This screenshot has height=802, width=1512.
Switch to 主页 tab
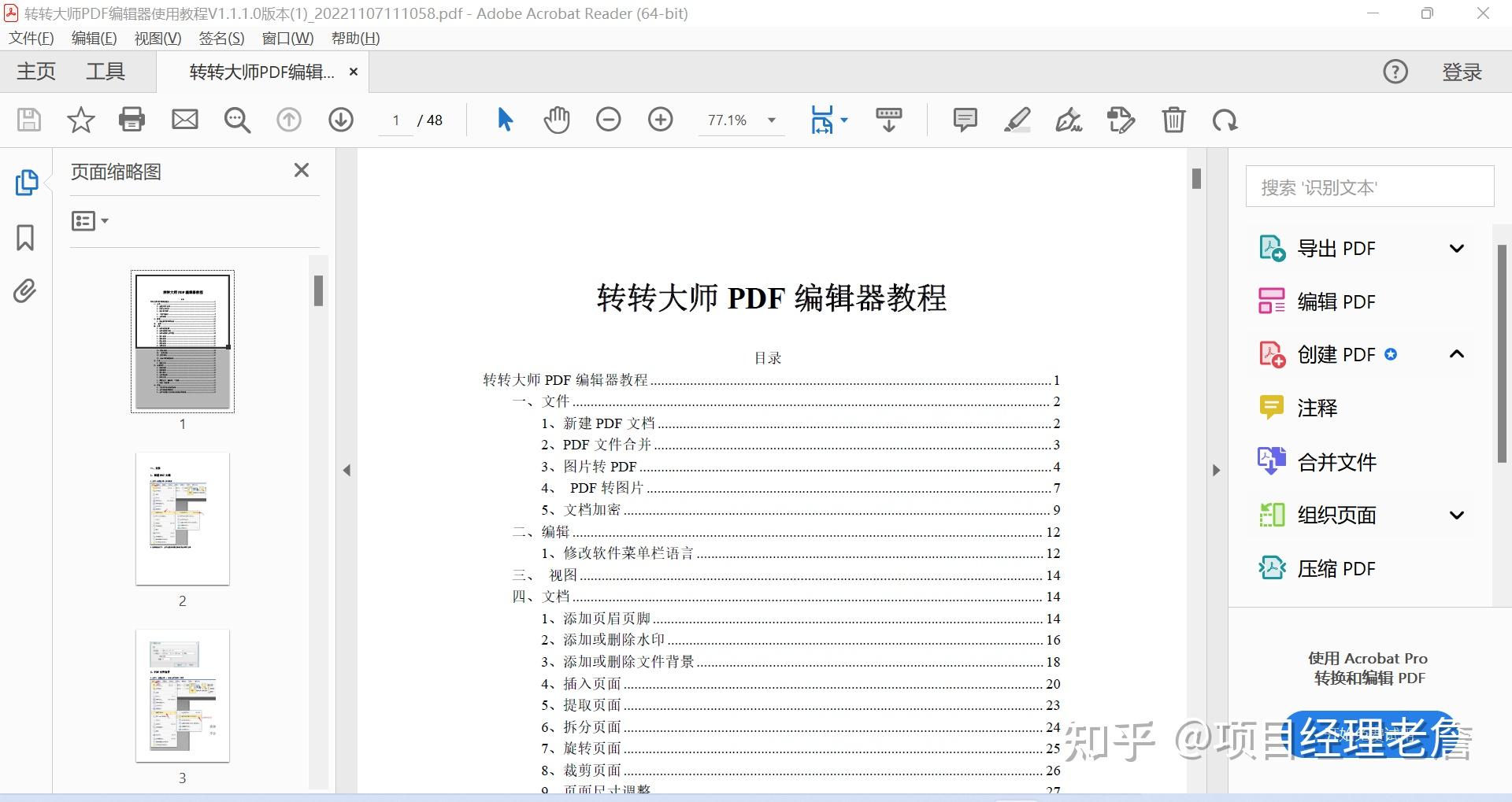pyautogui.click(x=36, y=72)
